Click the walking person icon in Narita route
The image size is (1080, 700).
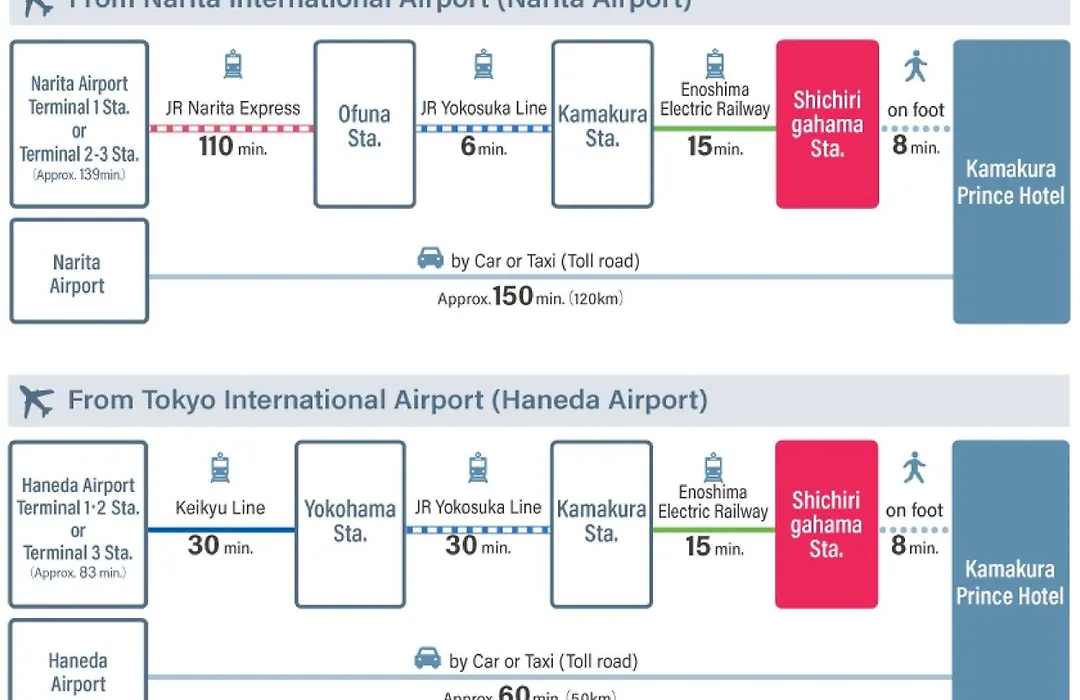tap(915, 66)
